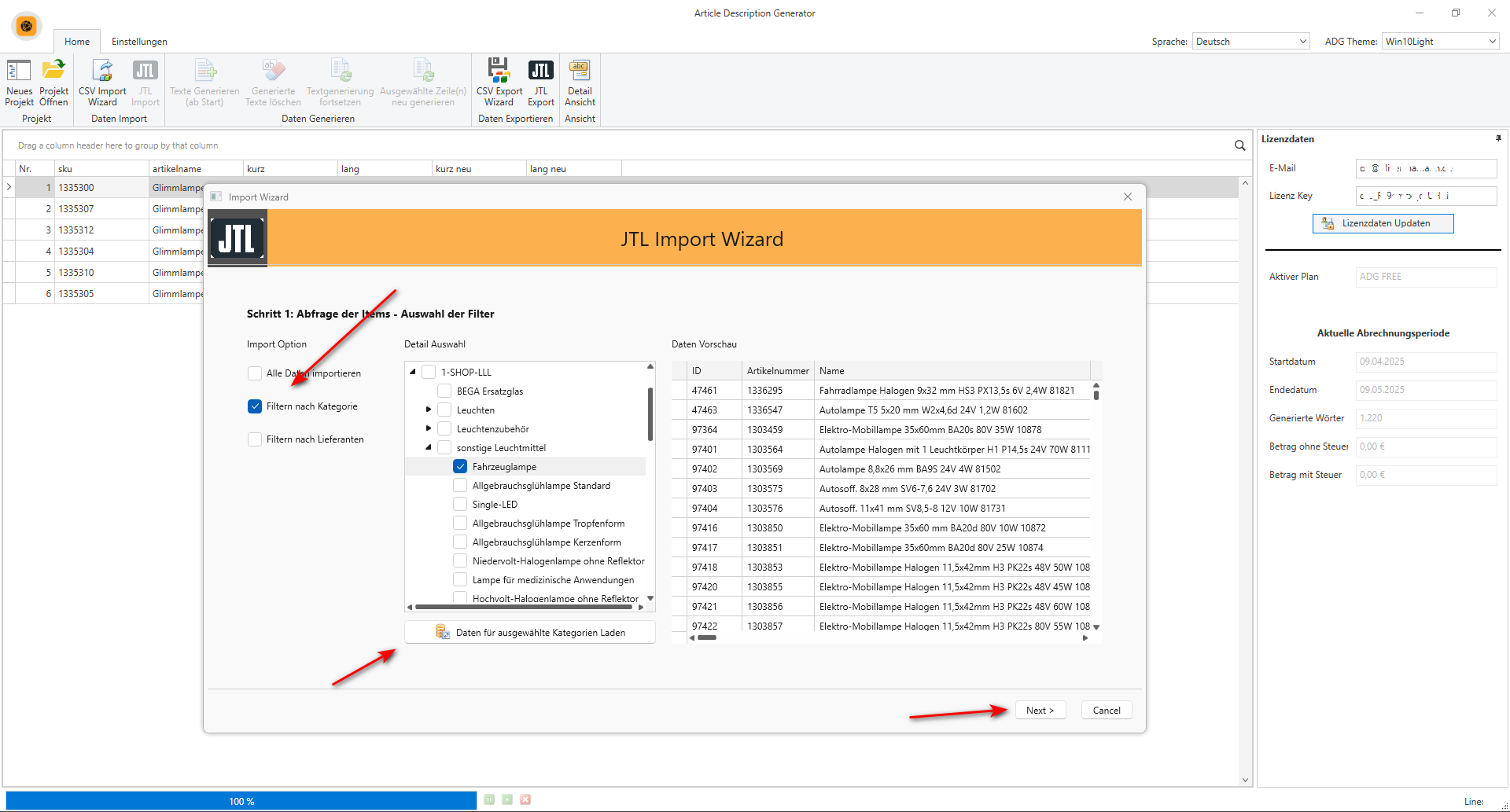The image size is (1510, 812).
Task: Click Textgenerierung fortsetzen icon
Action: 340,71
